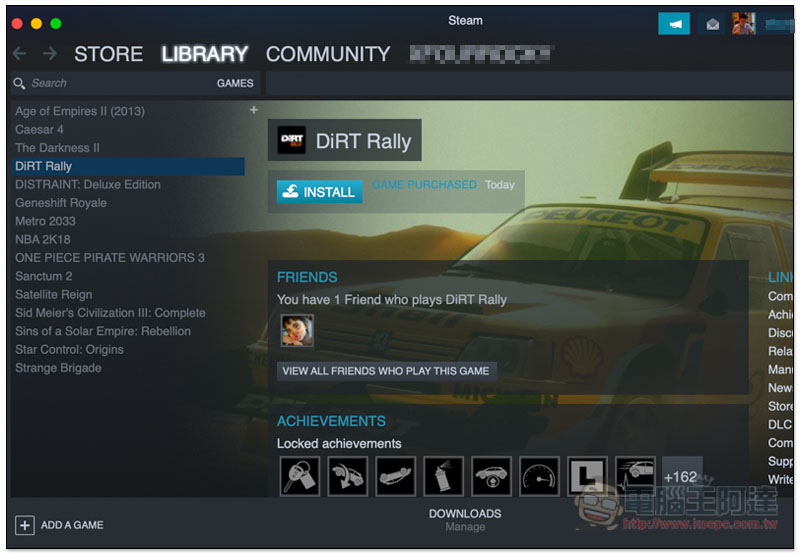View the speedometer locked achievement
Screen dimensions: 800x555
click(x=539, y=476)
